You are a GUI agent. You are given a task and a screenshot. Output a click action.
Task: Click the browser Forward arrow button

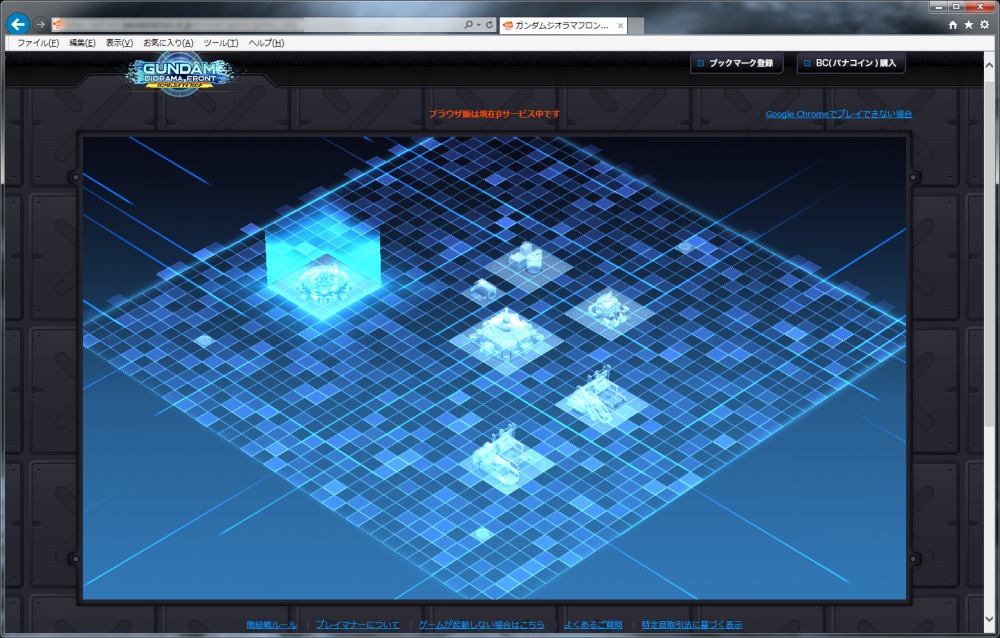(40, 24)
